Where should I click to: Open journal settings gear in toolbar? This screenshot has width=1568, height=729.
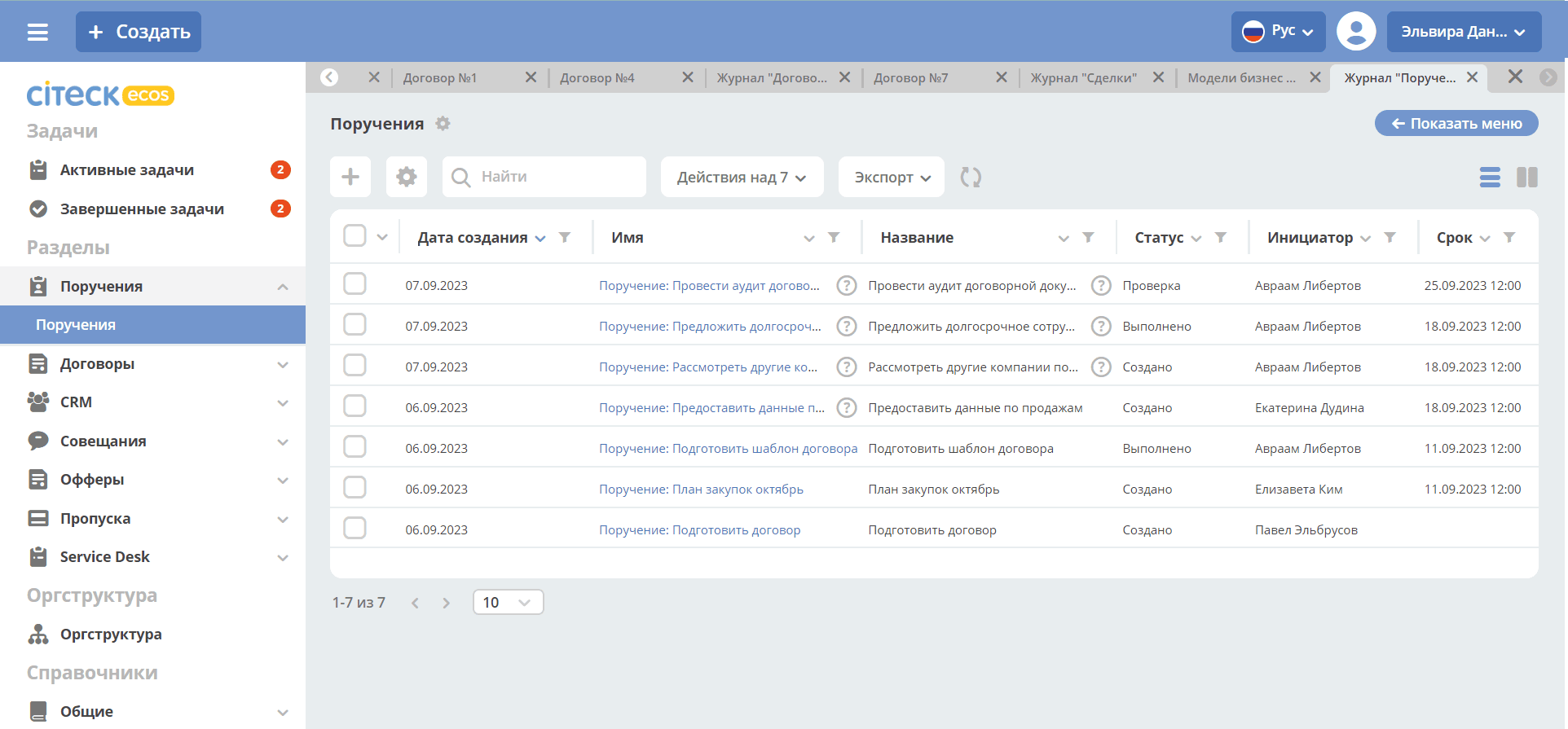coord(406,177)
